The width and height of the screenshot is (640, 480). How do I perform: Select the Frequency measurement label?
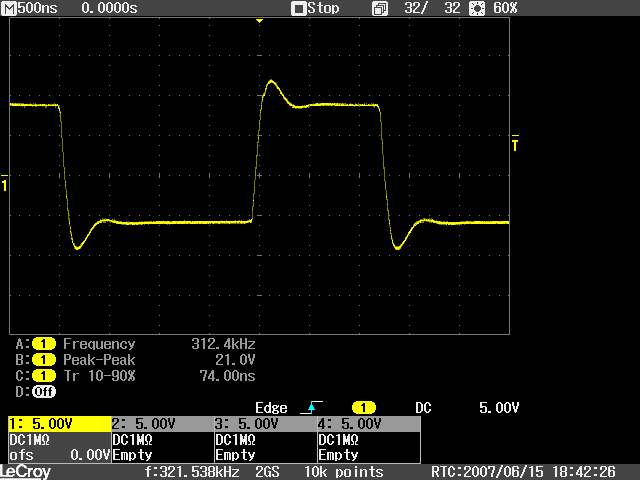[99, 344]
